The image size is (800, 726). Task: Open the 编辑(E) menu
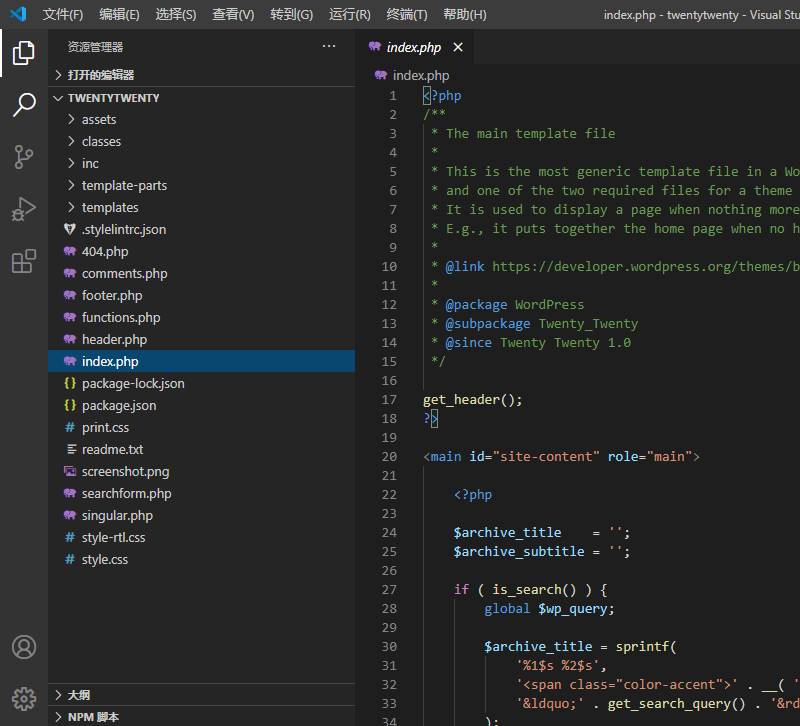(119, 14)
